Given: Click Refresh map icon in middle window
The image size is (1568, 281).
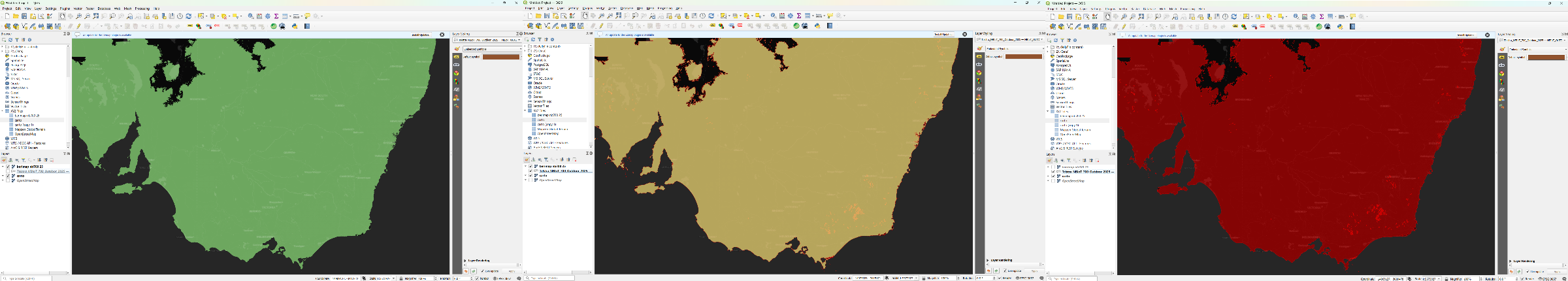Looking at the screenshot, I should click(x=711, y=16).
